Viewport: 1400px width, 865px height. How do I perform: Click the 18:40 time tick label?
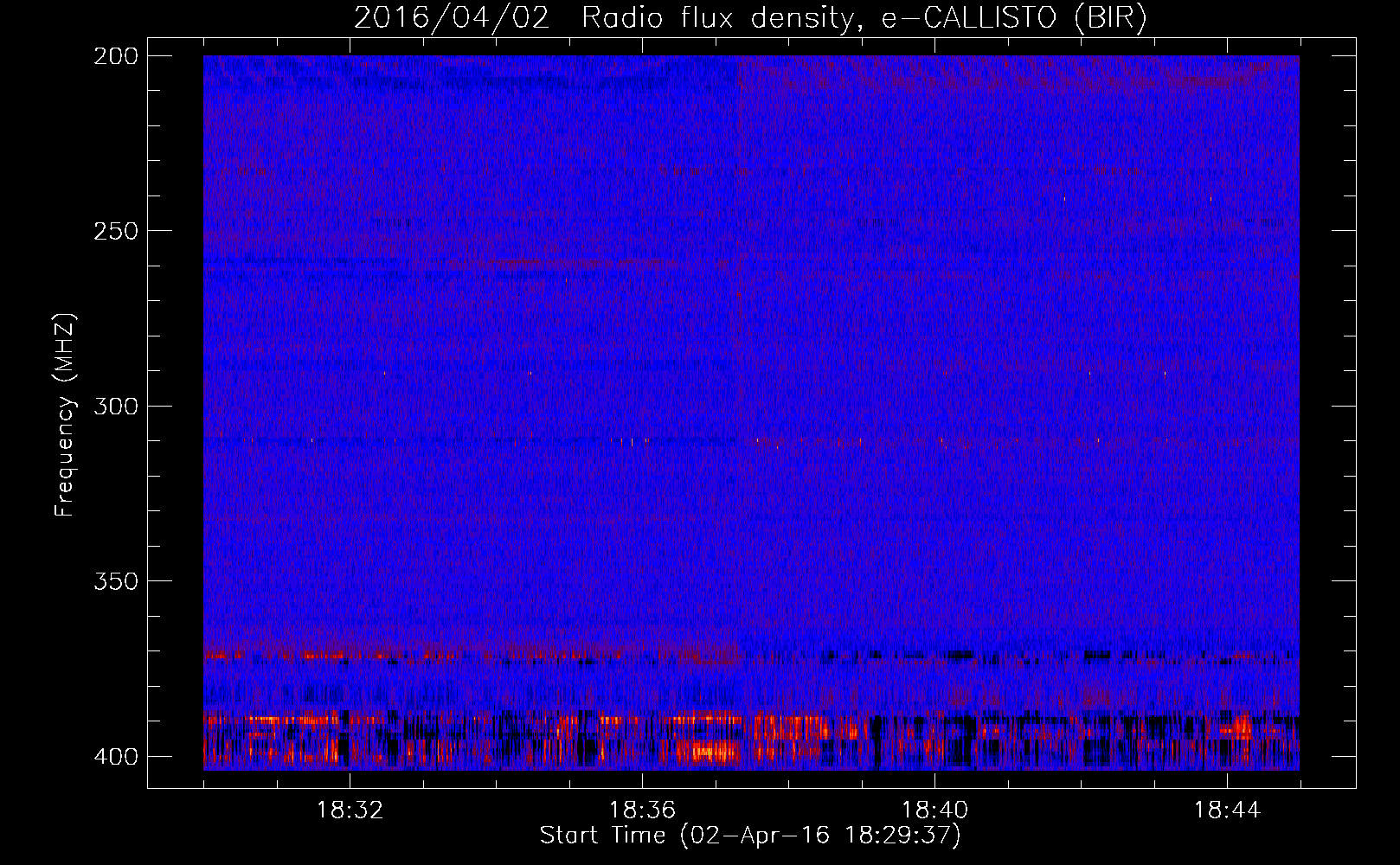[934, 811]
